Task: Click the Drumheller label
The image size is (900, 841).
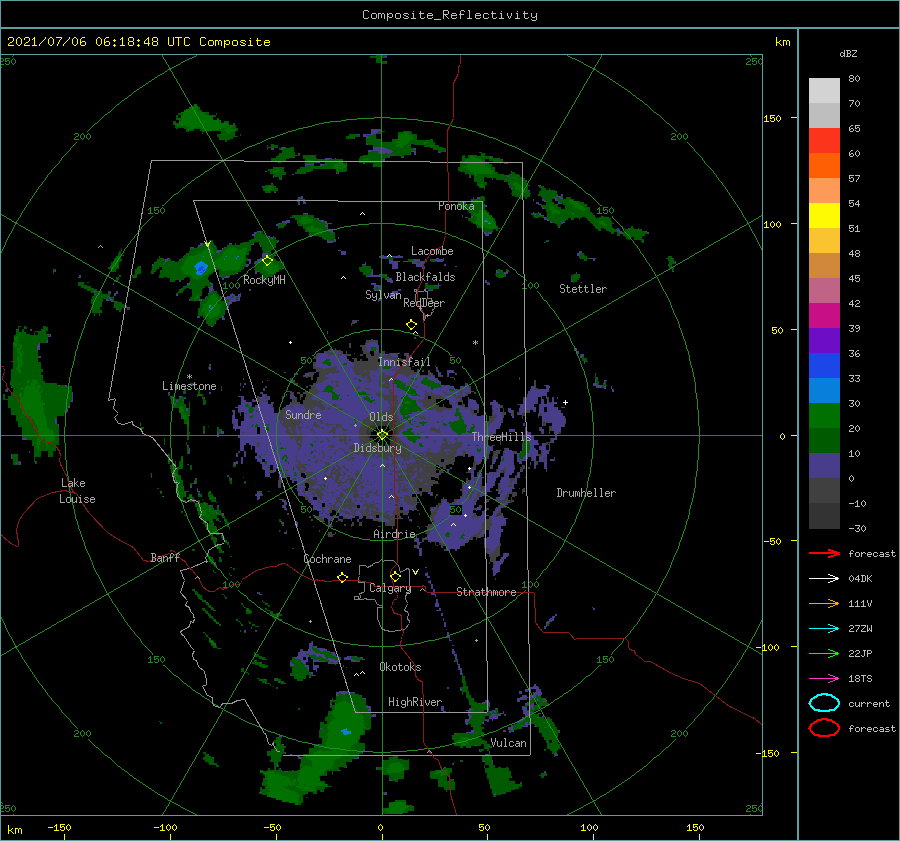Action: click(586, 493)
